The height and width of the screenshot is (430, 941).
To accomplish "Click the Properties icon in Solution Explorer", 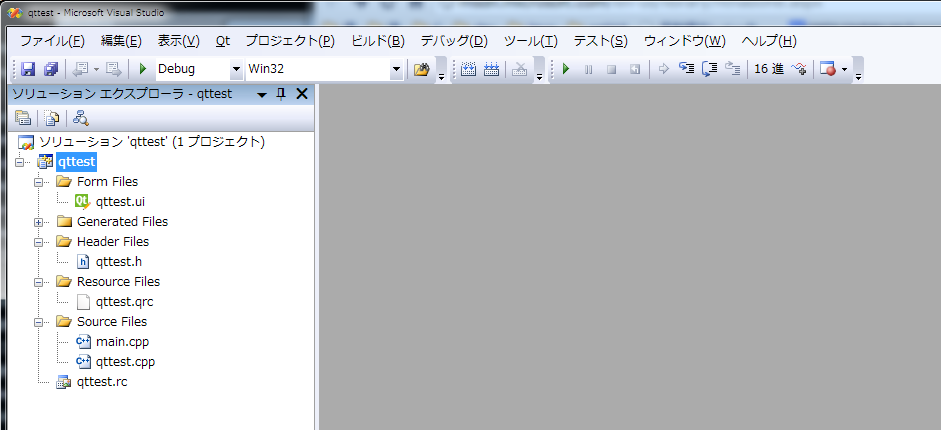I will pos(23,118).
